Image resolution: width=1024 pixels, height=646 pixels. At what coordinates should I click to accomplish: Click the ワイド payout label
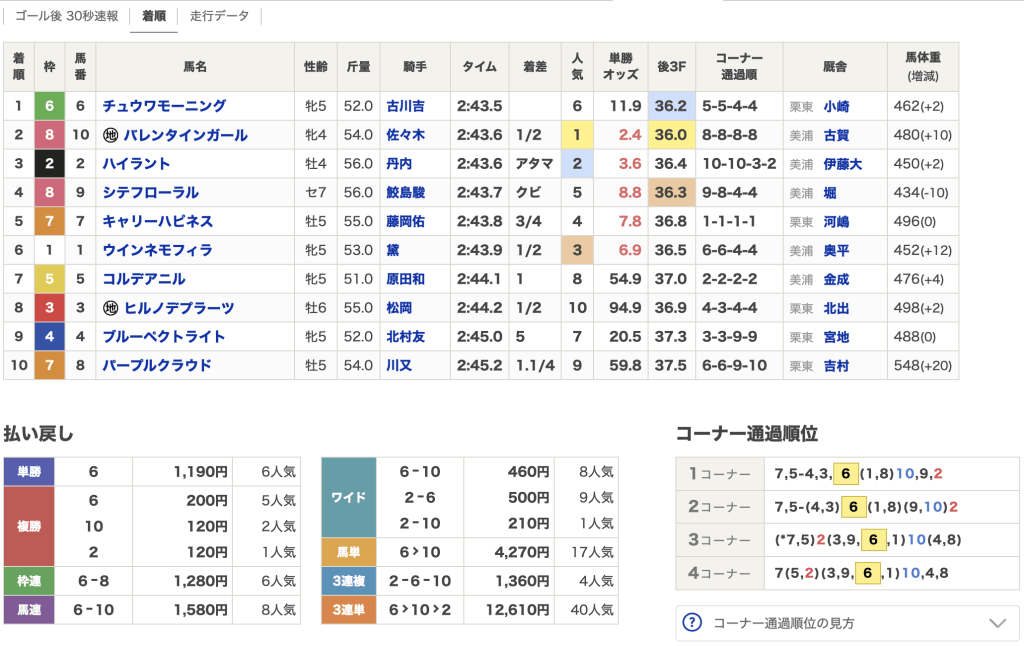point(349,497)
